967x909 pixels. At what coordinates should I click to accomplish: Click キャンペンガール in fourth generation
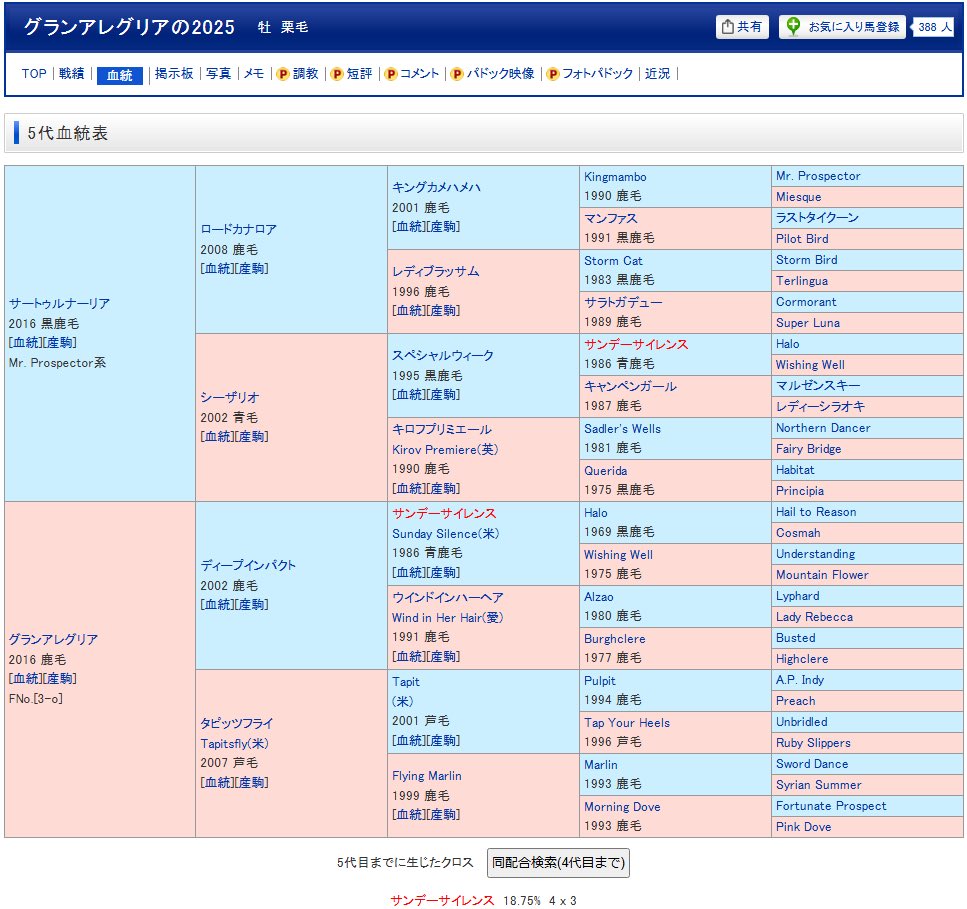tap(630, 386)
